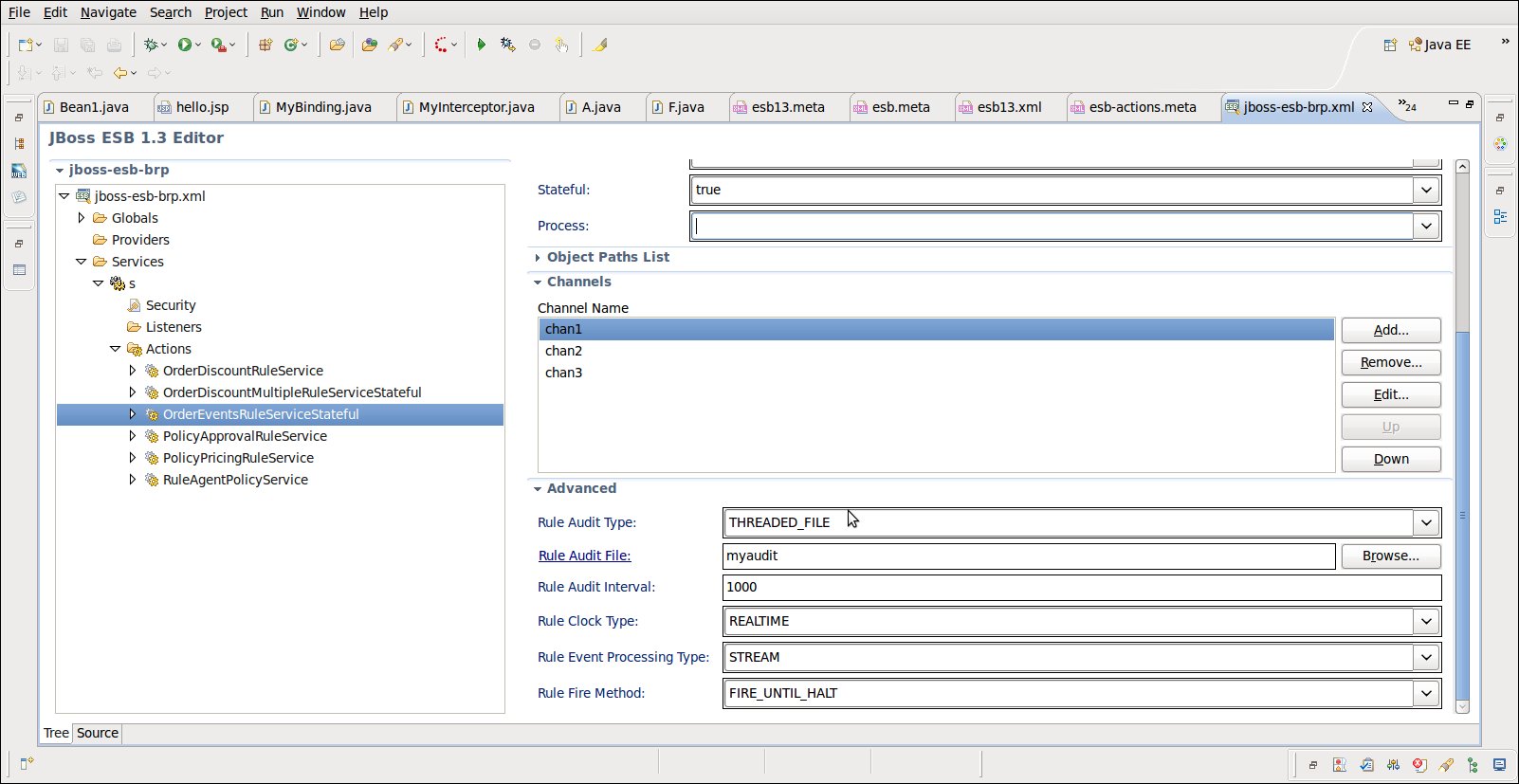This screenshot has height=784, width=1519.
Task: Open the Rule Fire Method dropdown arrow
Action: click(1426, 693)
